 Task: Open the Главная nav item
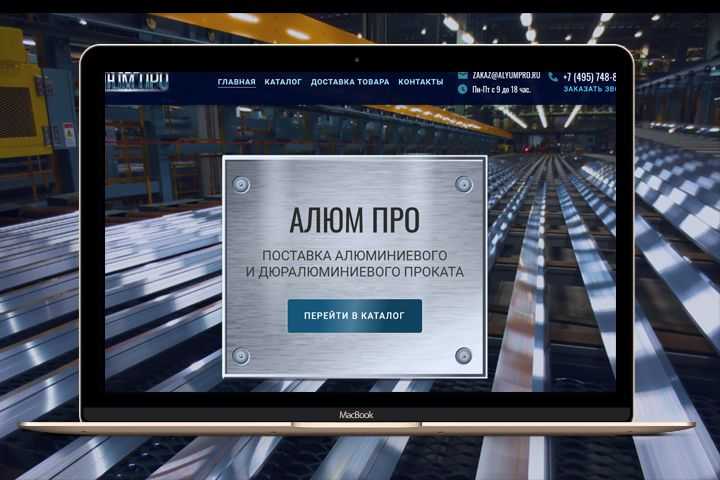pyautogui.click(x=236, y=82)
